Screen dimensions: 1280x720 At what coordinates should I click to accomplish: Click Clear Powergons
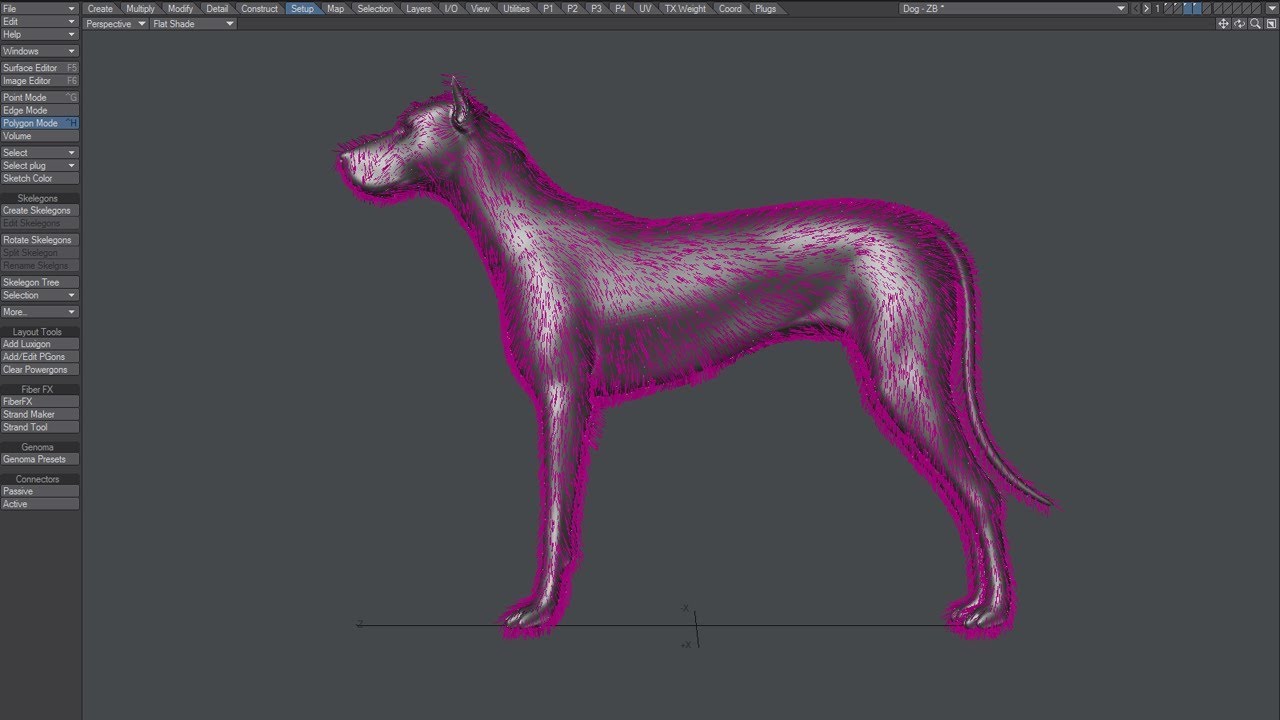tap(40, 370)
